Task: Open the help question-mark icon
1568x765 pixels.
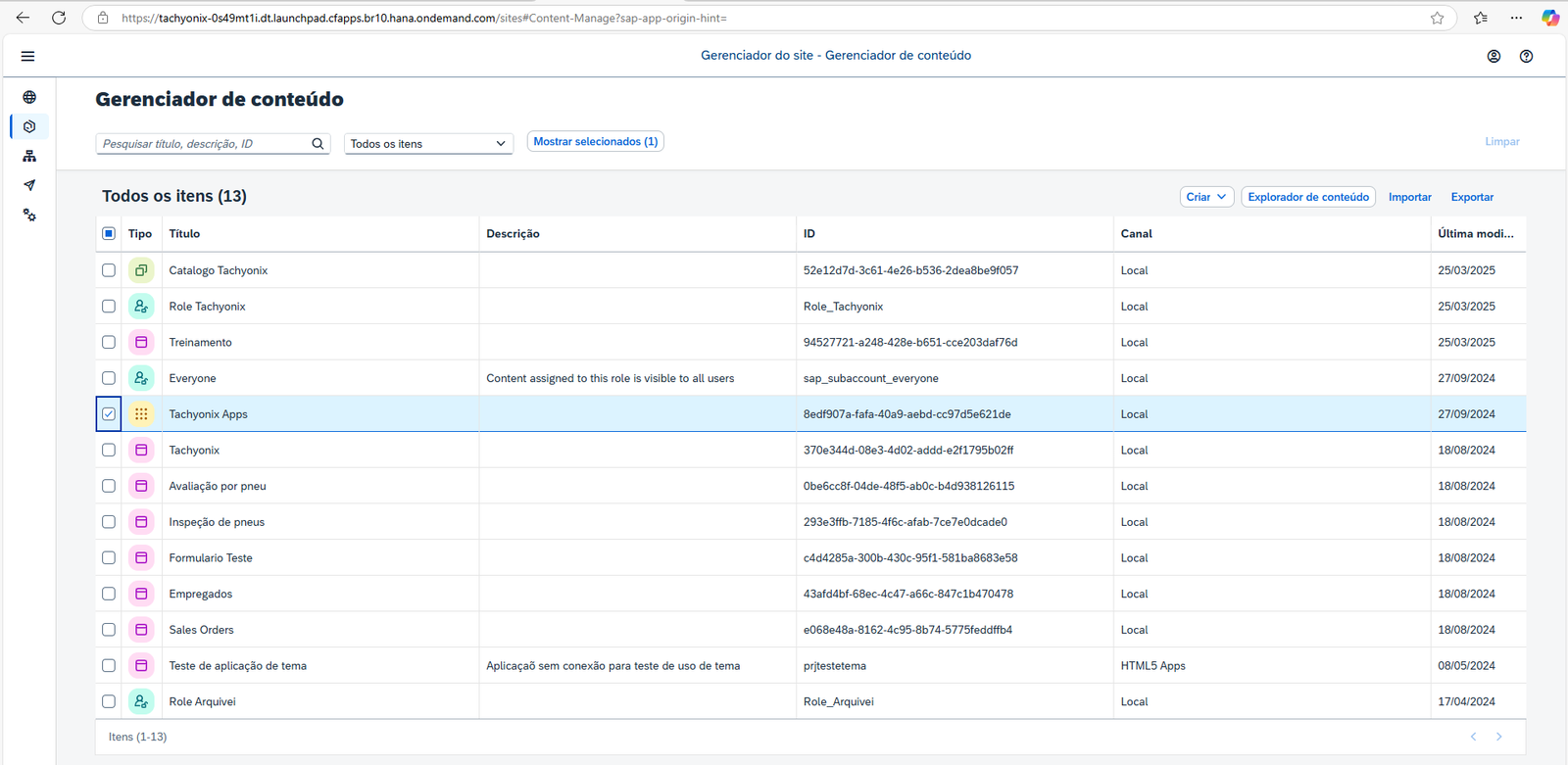Action: pyautogui.click(x=1526, y=56)
